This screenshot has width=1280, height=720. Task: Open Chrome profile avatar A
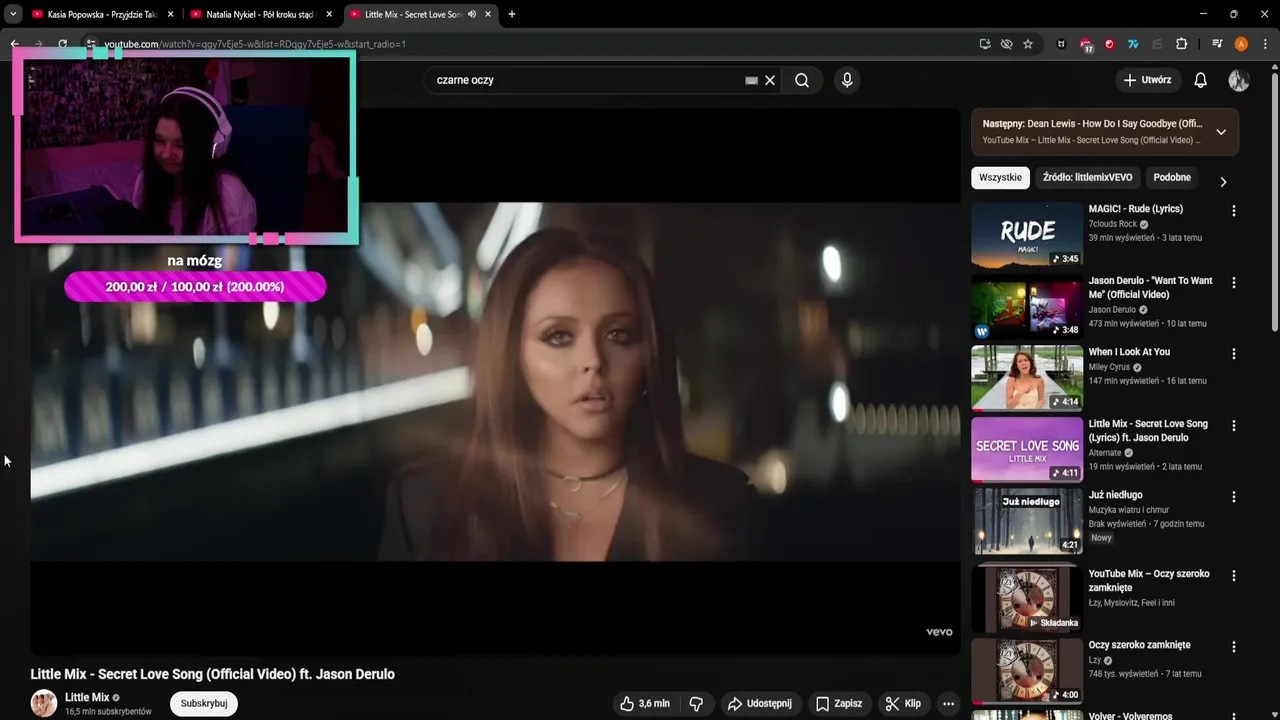pos(1241,44)
